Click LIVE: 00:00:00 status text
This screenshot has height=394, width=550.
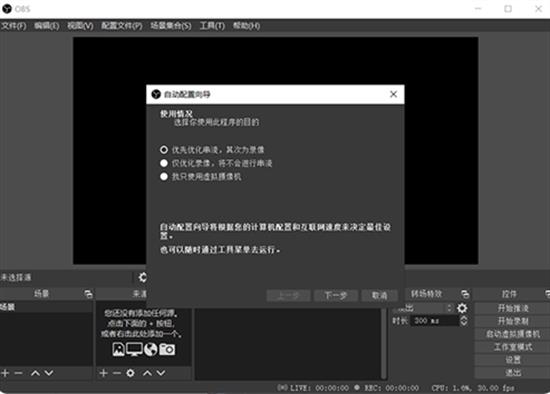[x=320, y=388]
